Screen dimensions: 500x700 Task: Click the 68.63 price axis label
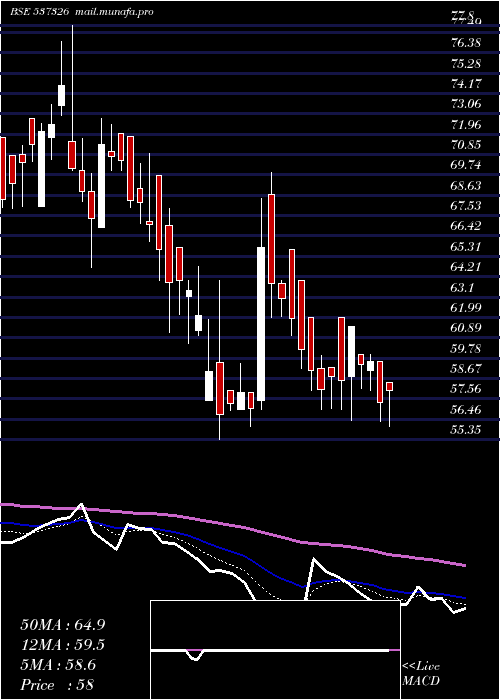(466, 185)
